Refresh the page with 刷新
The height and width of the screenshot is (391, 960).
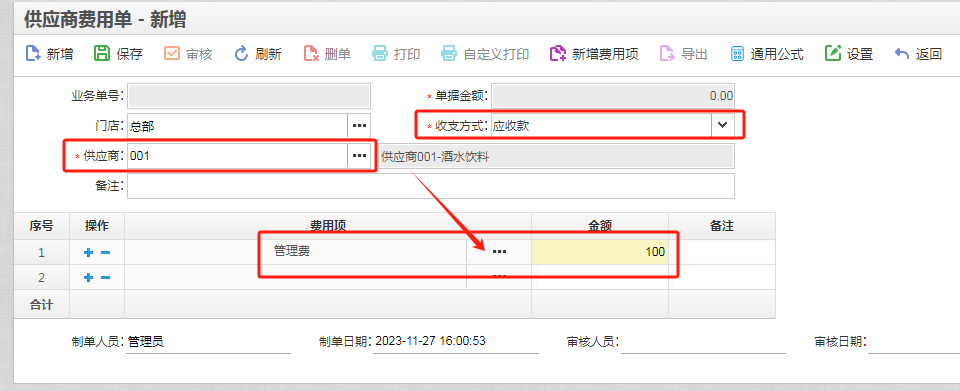(241, 54)
